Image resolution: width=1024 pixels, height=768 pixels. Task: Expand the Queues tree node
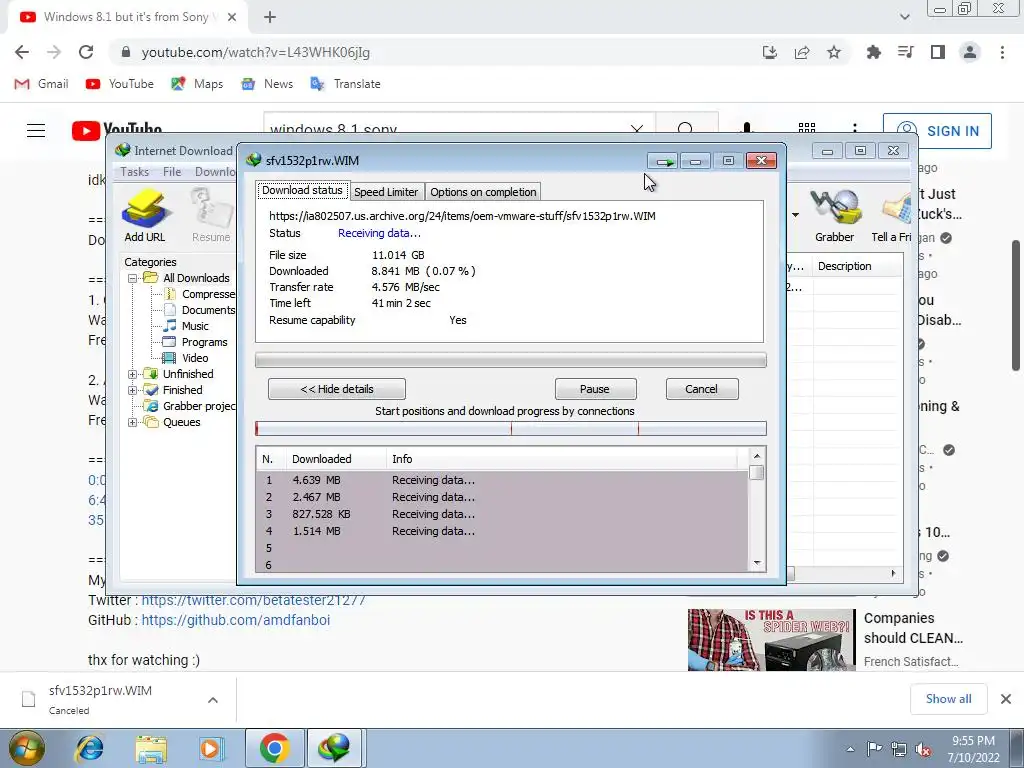pos(133,422)
